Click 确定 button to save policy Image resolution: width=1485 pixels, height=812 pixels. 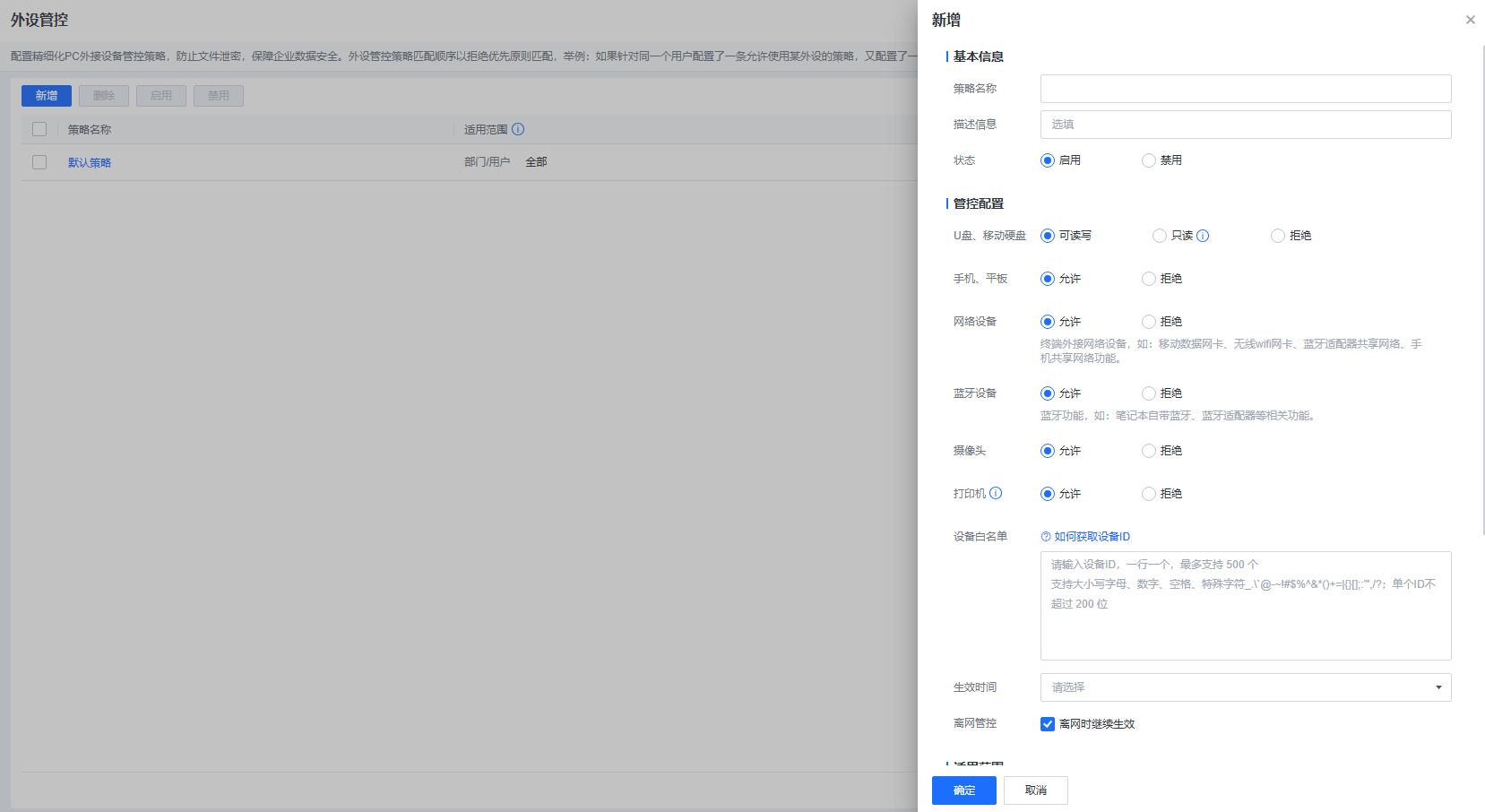(963, 790)
